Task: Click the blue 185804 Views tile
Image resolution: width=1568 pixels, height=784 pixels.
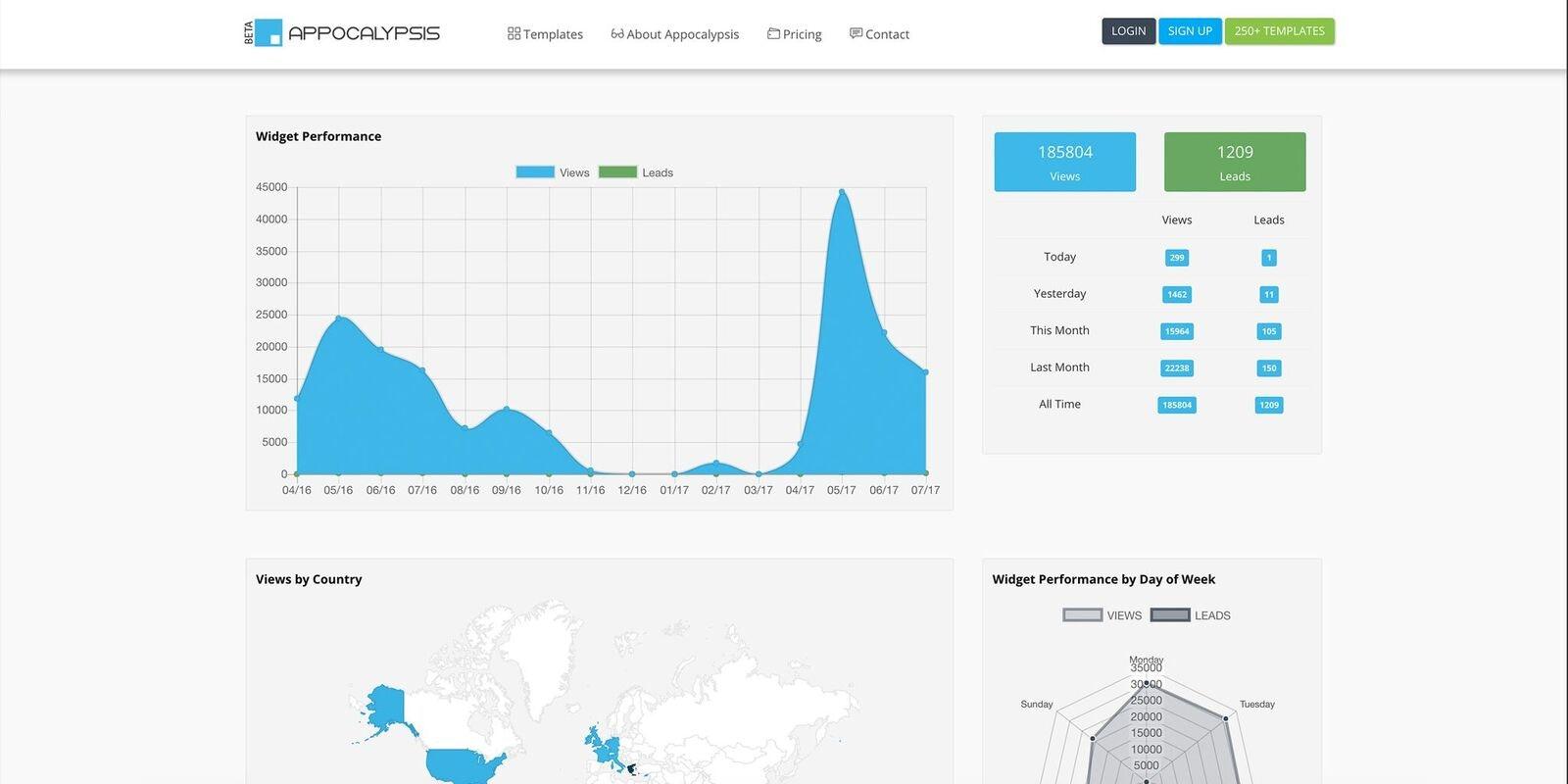Action: pos(1065,162)
